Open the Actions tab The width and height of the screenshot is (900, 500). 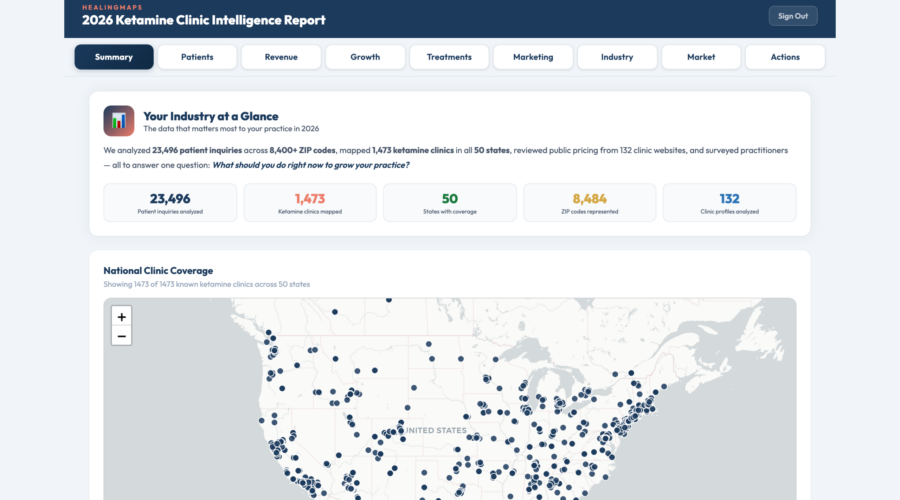pyautogui.click(x=785, y=57)
